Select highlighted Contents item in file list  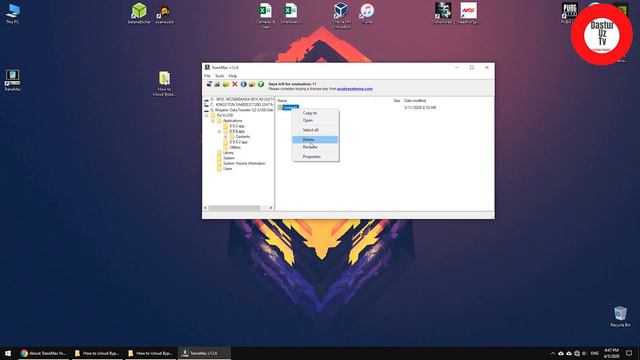[x=290, y=107]
